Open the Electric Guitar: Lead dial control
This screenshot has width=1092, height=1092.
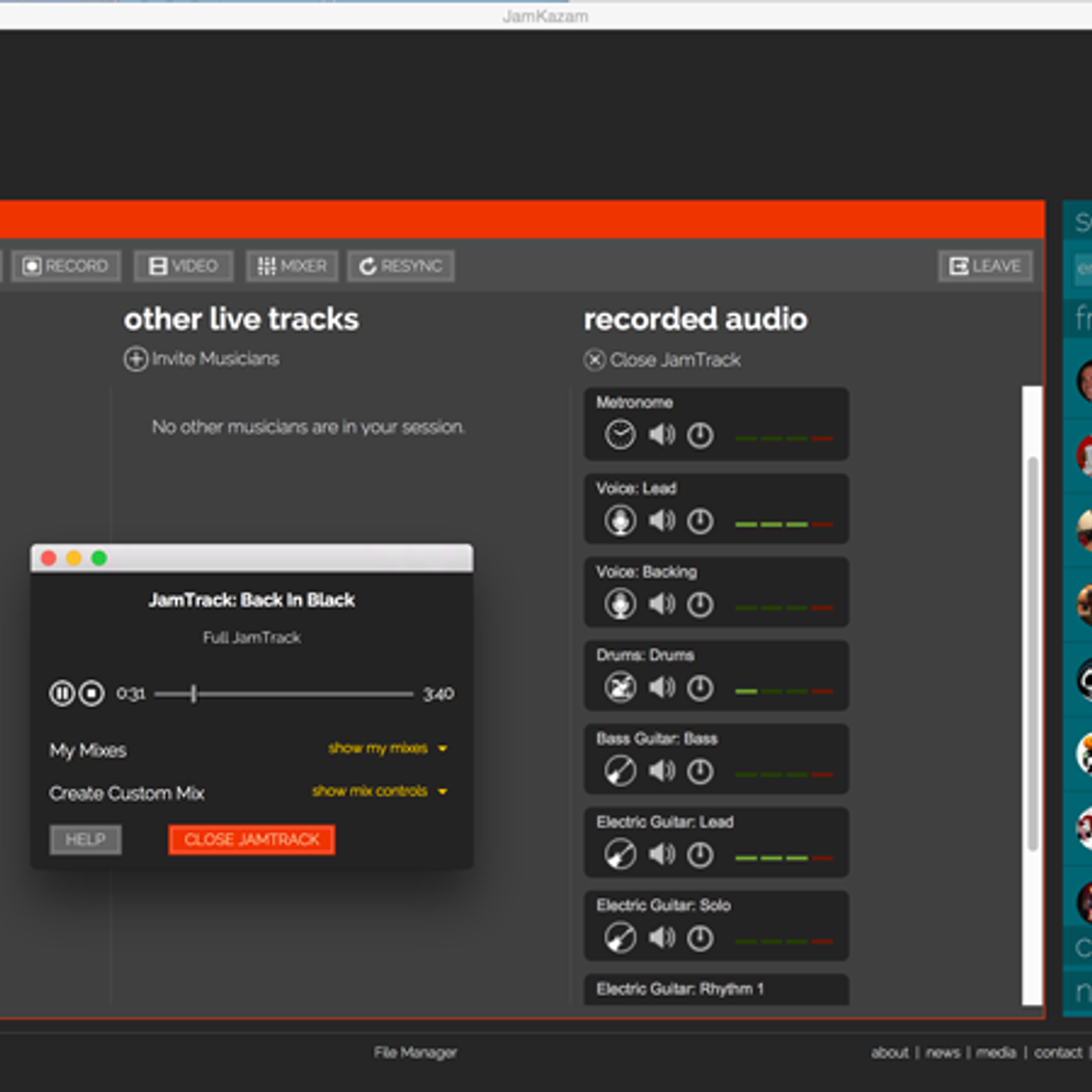[x=700, y=855]
